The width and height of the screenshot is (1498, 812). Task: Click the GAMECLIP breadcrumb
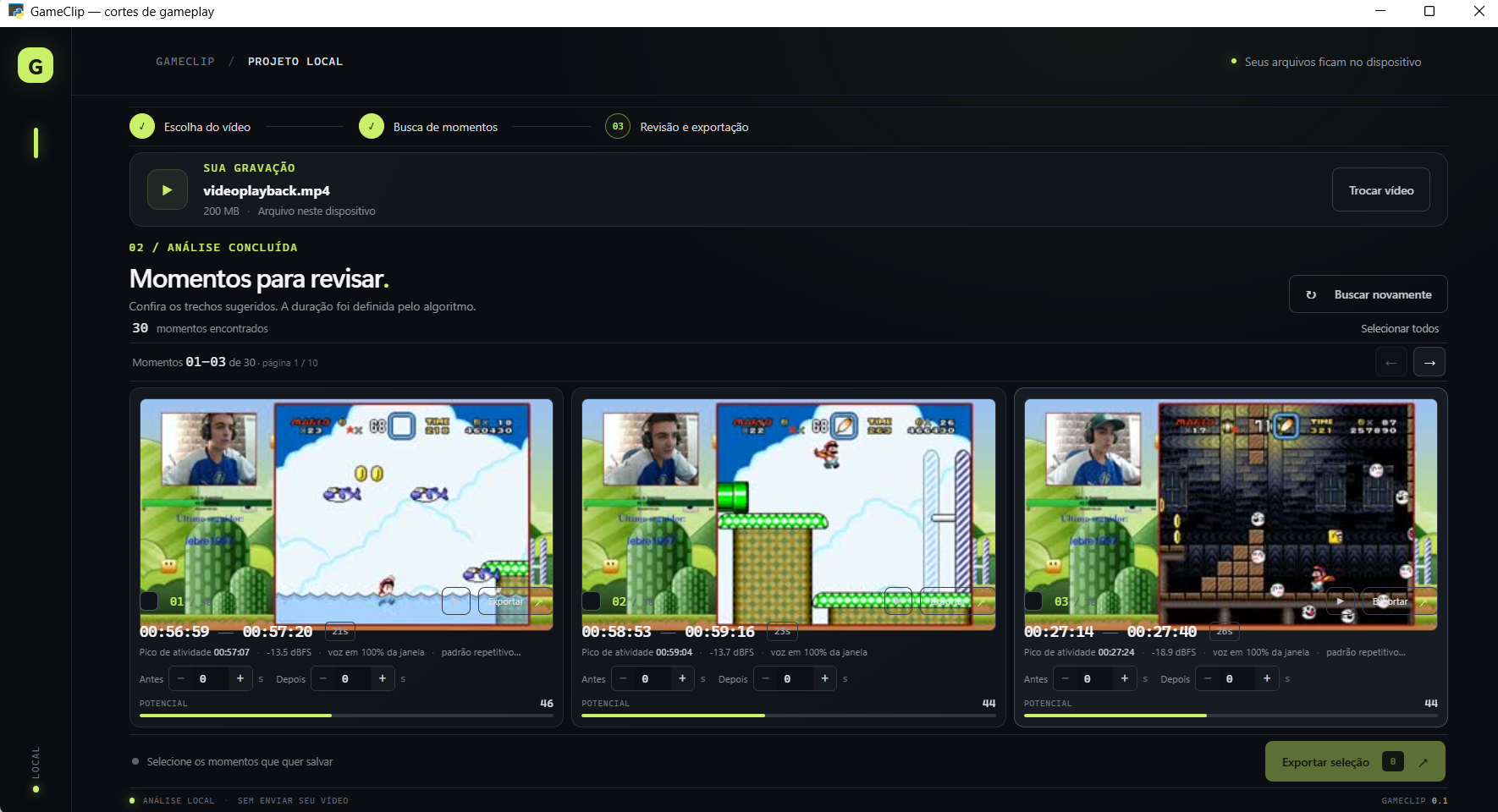click(185, 62)
